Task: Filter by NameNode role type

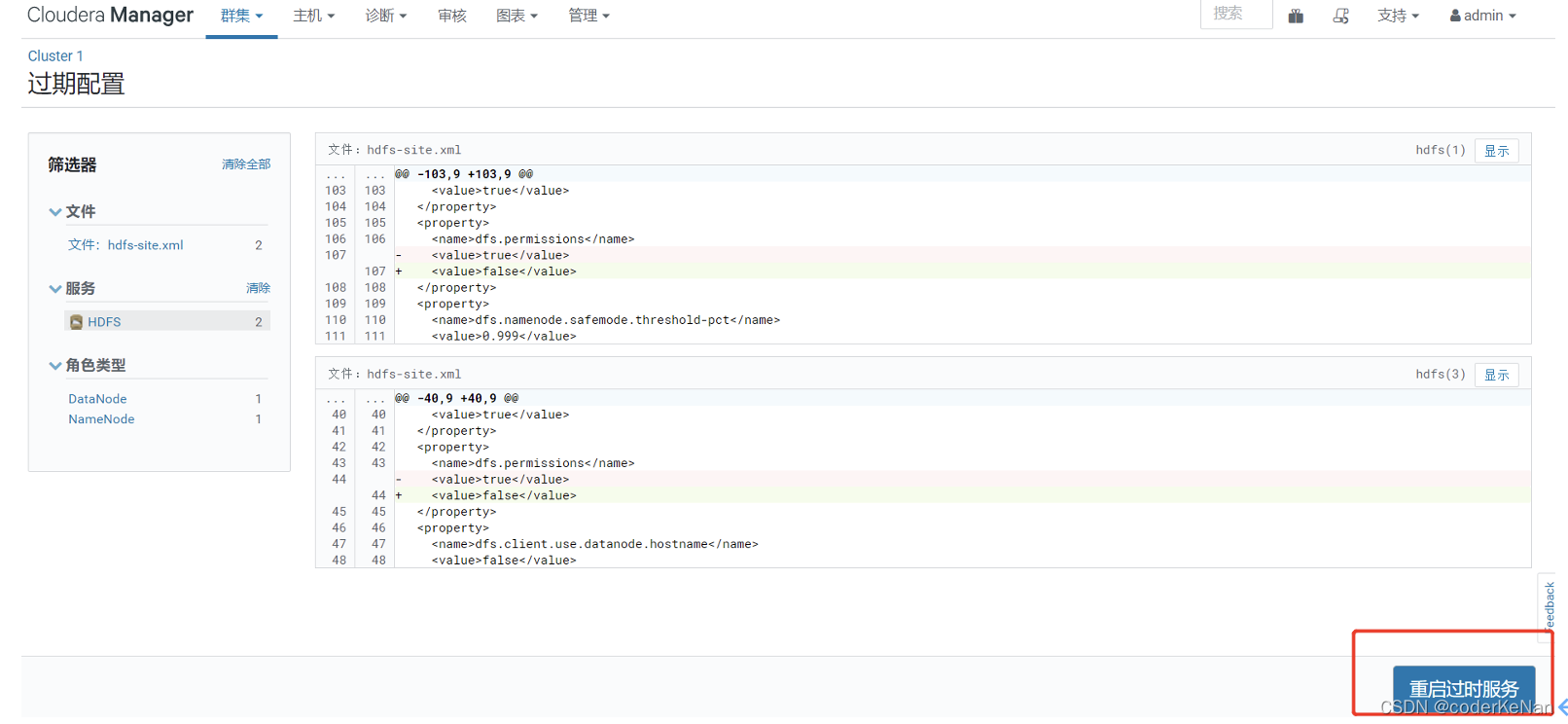Action: click(x=101, y=419)
